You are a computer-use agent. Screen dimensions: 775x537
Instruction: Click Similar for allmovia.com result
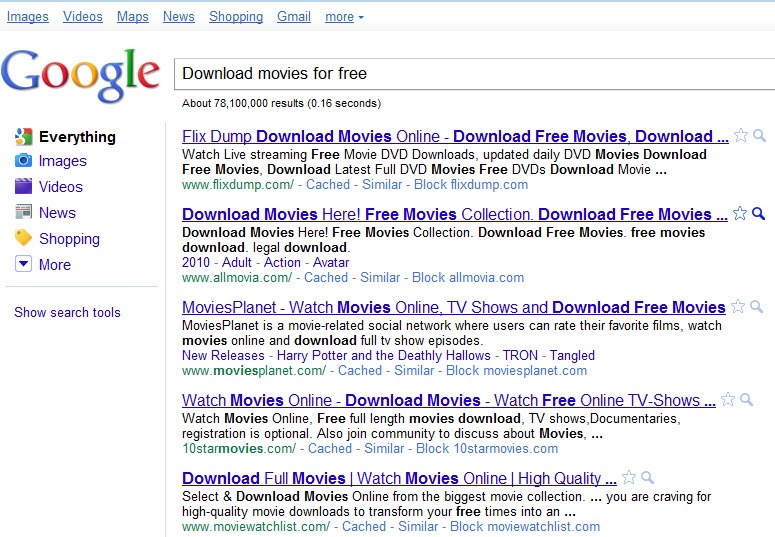point(380,277)
